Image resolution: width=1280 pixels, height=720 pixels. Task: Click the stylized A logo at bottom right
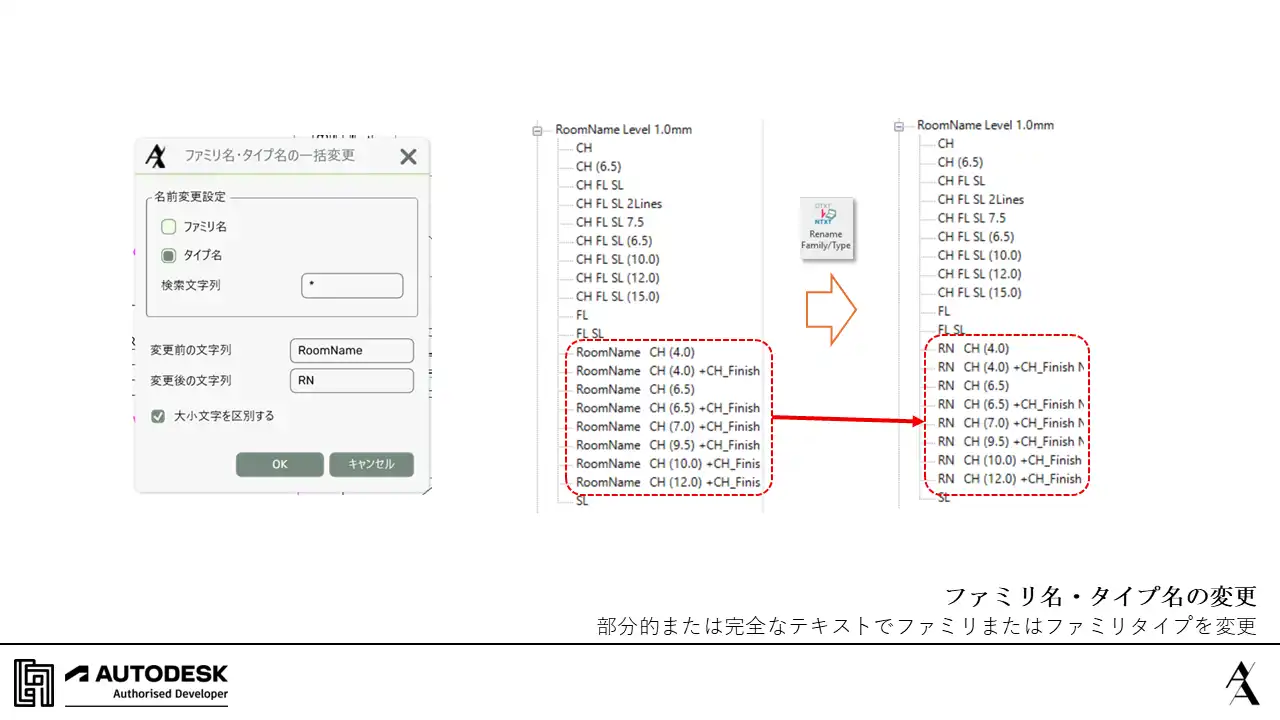tap(1242, 682)
